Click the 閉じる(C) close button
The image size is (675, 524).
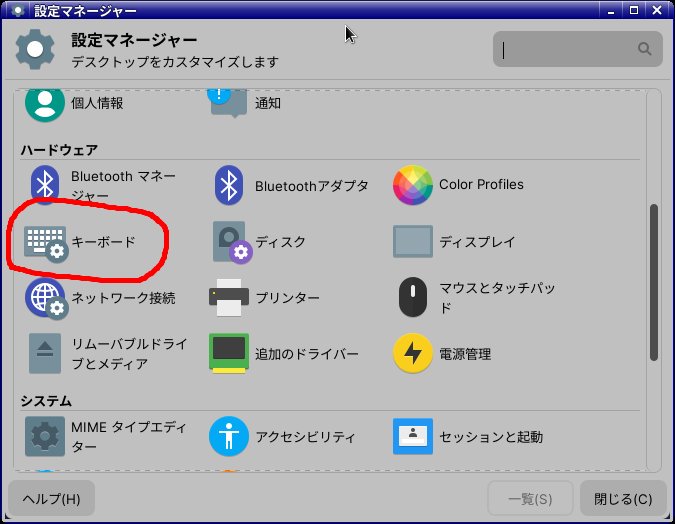pyautogui.click(x=623, y=499)
